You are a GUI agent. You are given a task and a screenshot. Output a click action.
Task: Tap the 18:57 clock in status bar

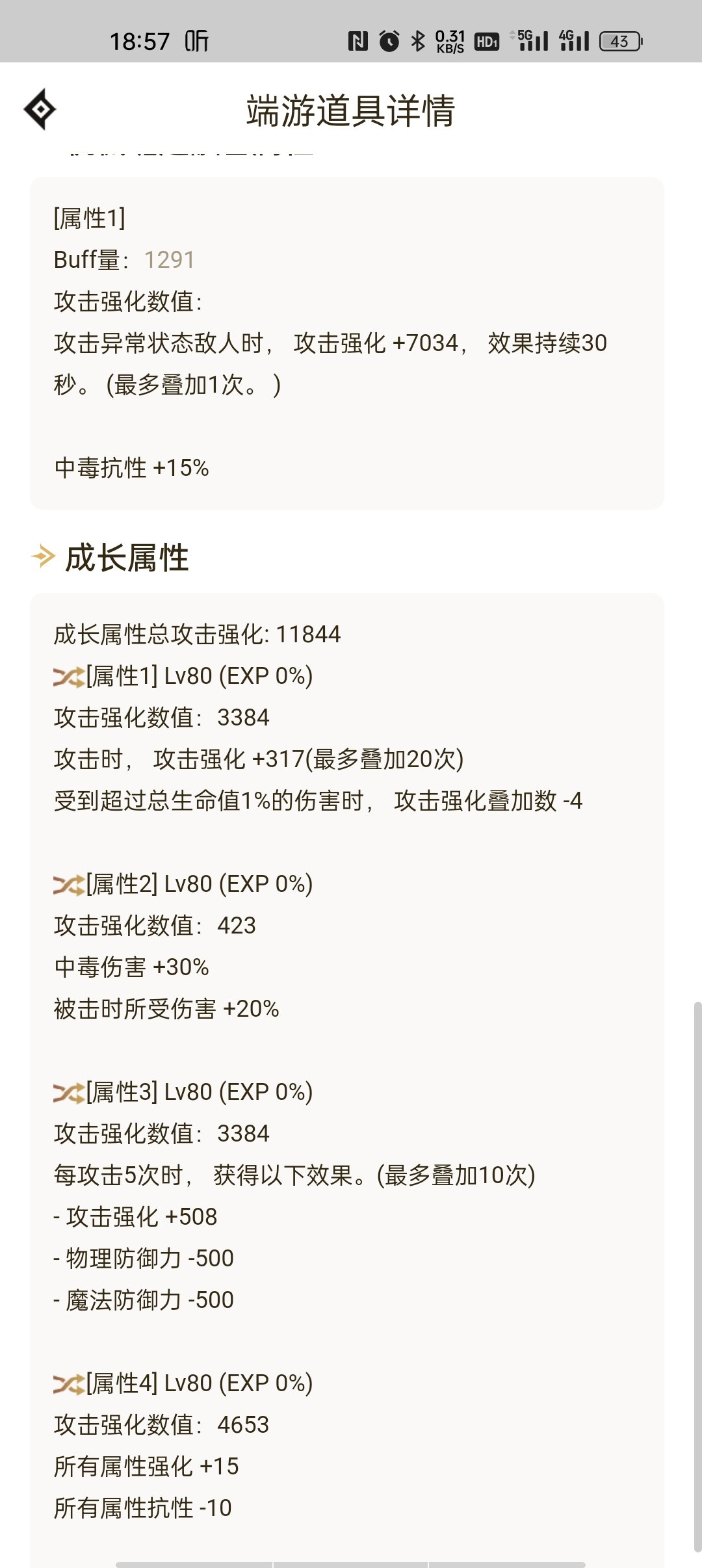(x=140, y=42)
